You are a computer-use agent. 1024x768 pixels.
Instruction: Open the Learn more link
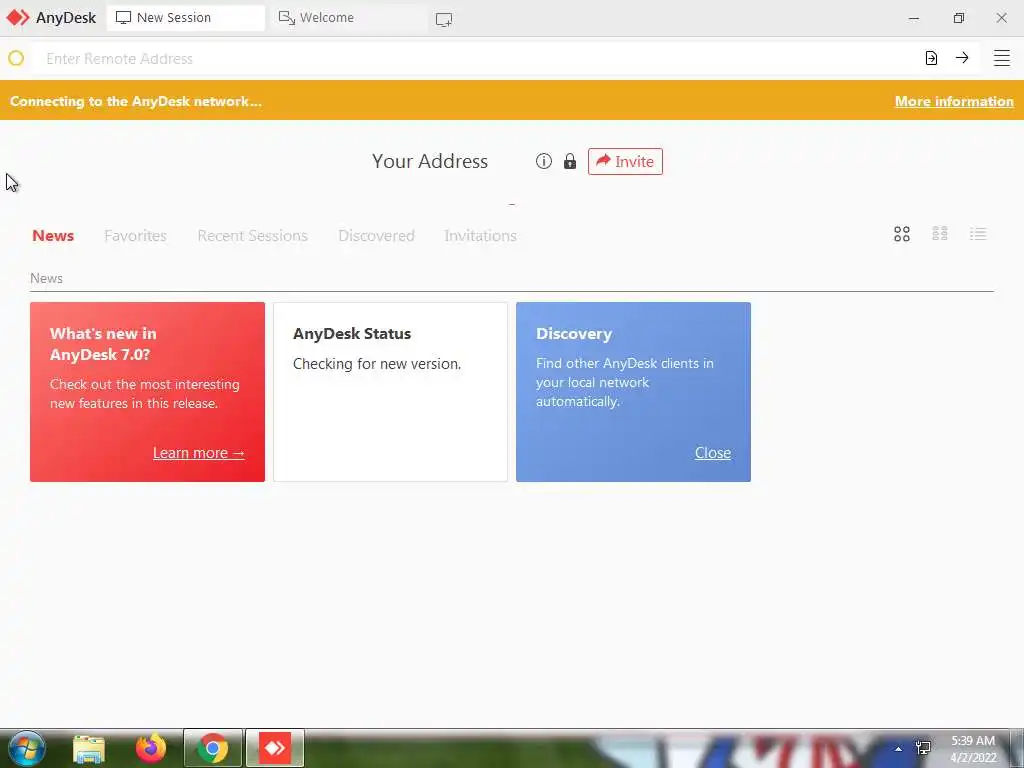click(199, 453)
